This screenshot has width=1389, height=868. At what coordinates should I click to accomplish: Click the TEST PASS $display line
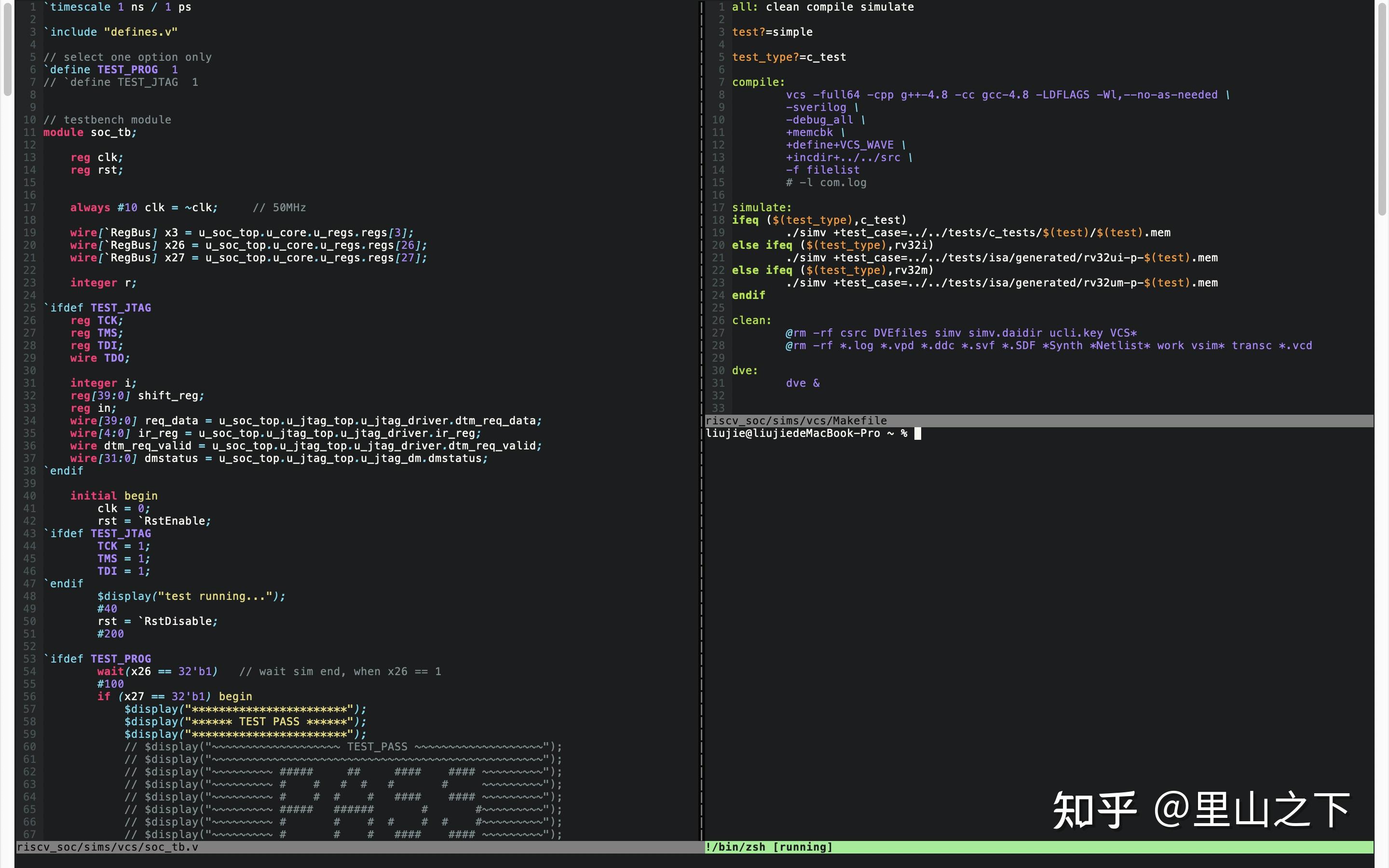[245, 721]
